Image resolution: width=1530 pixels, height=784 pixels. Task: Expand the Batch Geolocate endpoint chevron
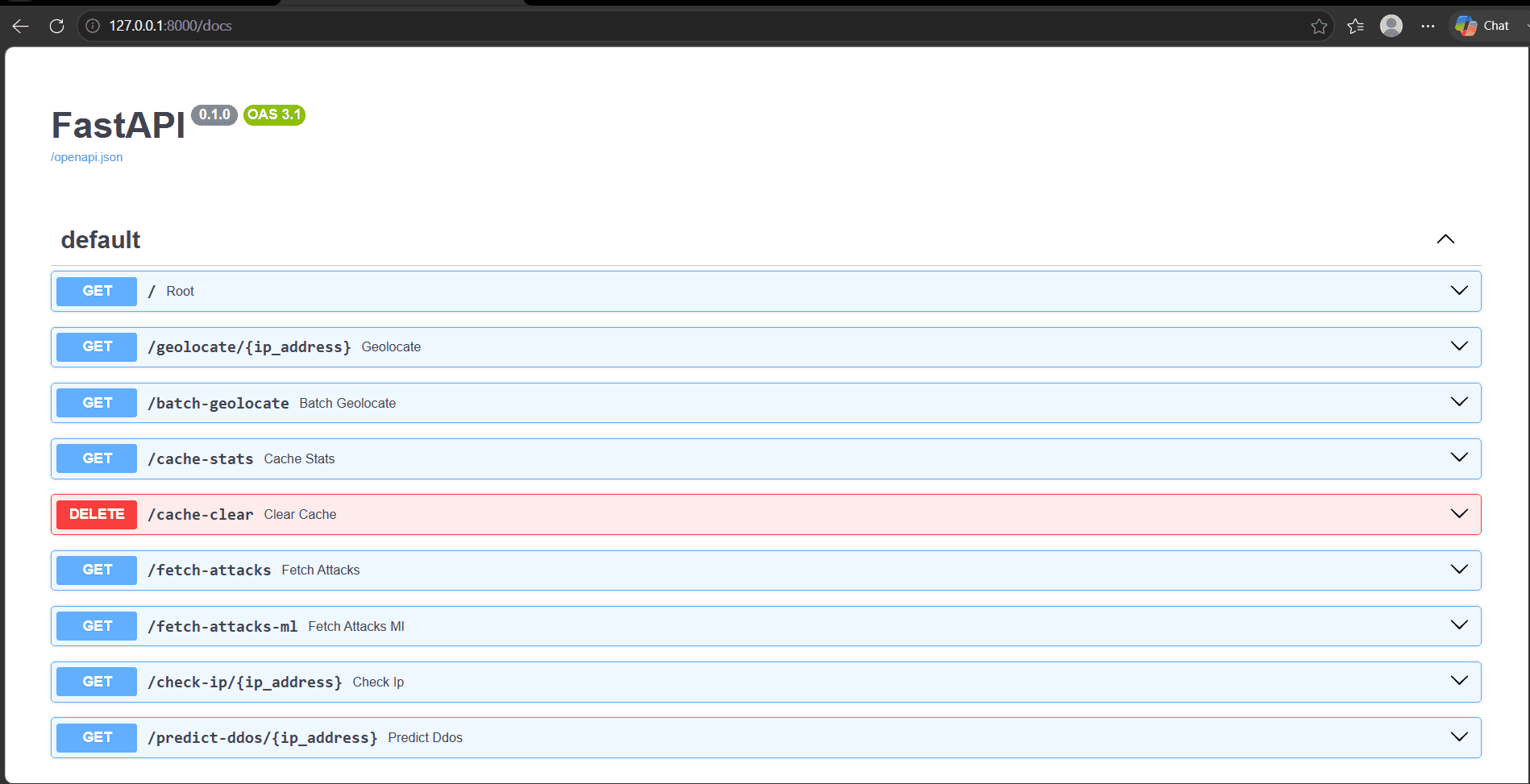click(1459, 402)
